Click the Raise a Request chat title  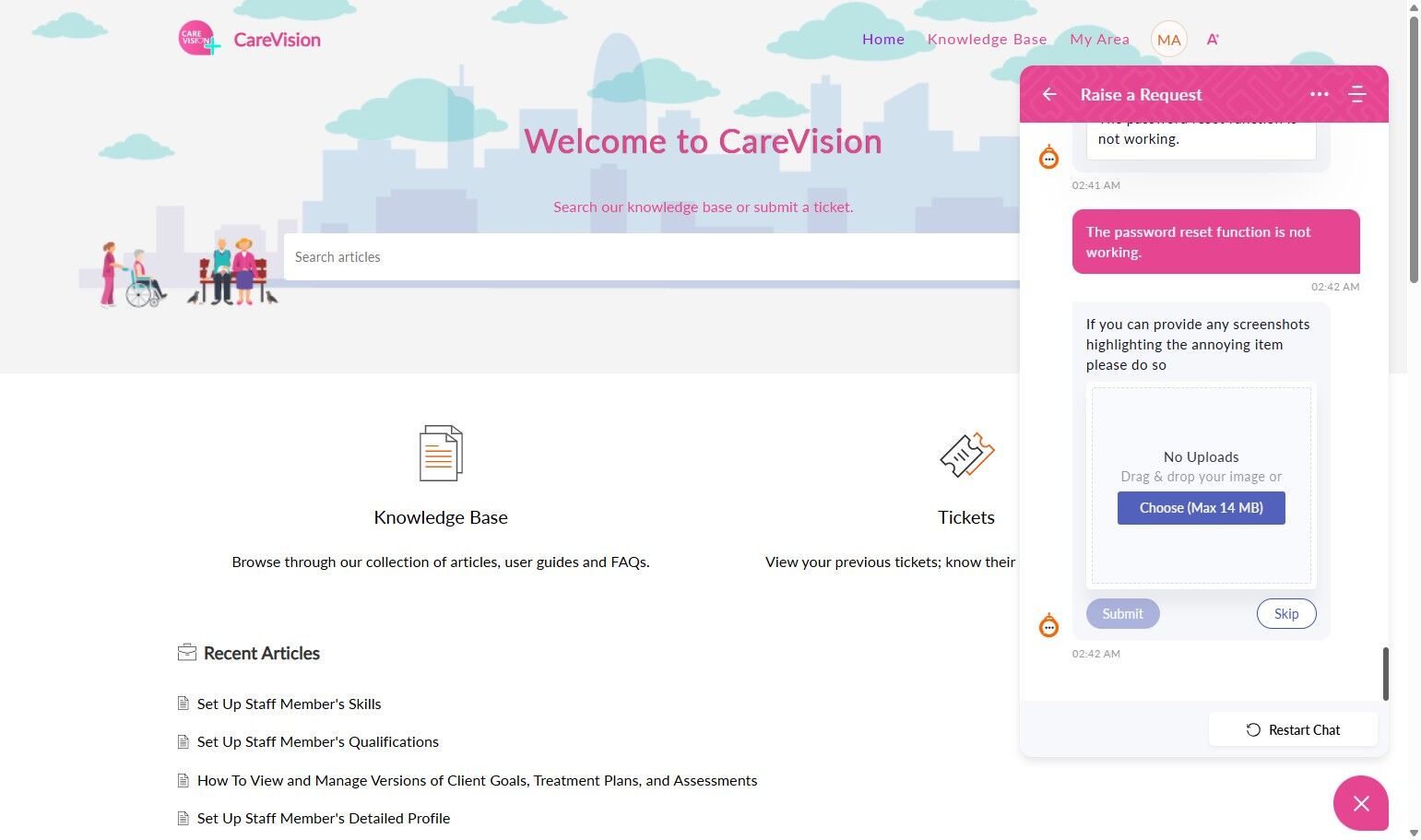coord(1142,94)
